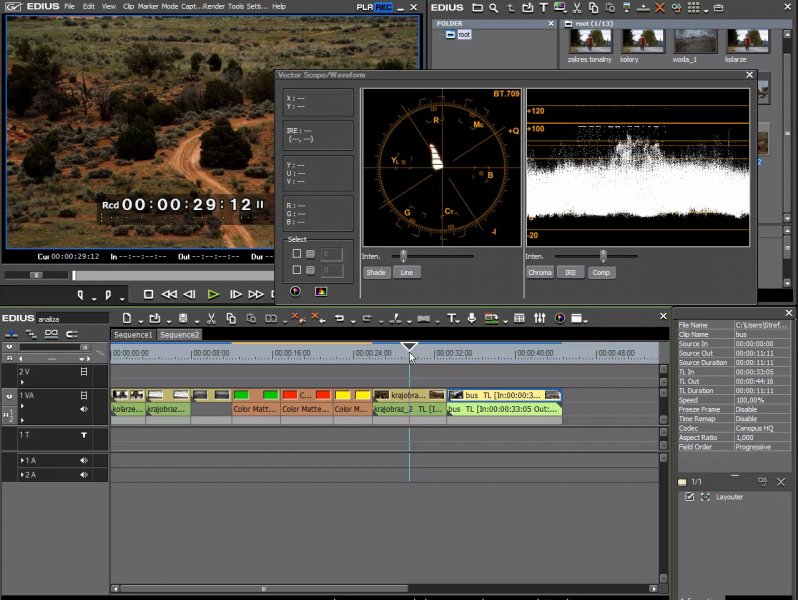
Task: Click the Copy icon in the timeline toolbar
Action: 231,318
